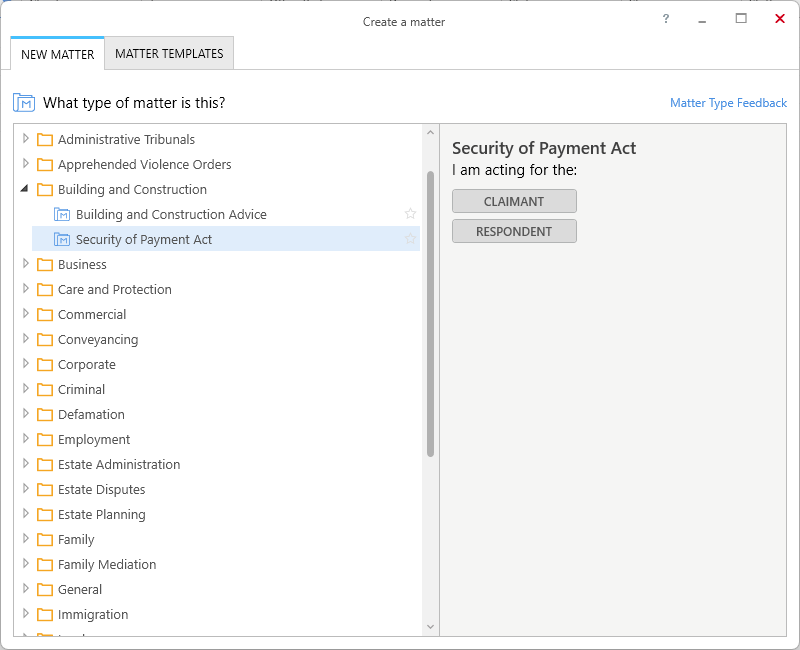800x650 pixels.
Task: Click the Administrative Tribunals folder icon
Action: [45, 139]
